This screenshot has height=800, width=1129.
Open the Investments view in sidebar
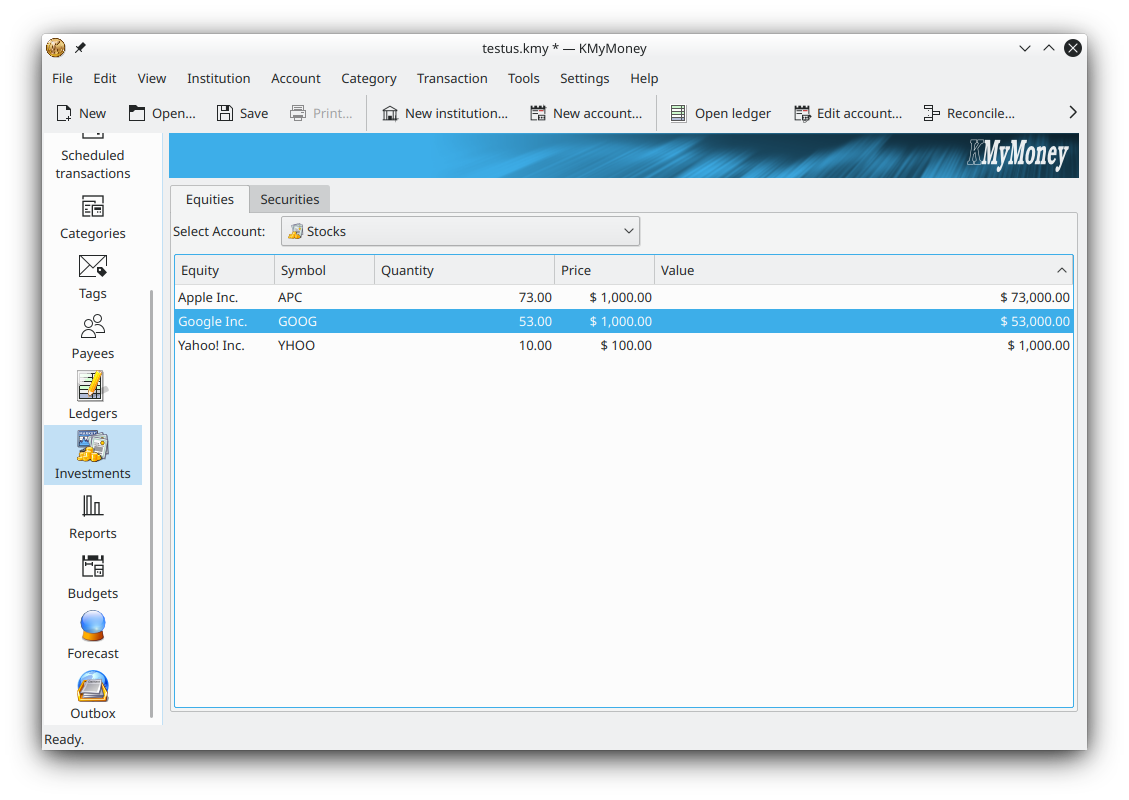[92, 455]
